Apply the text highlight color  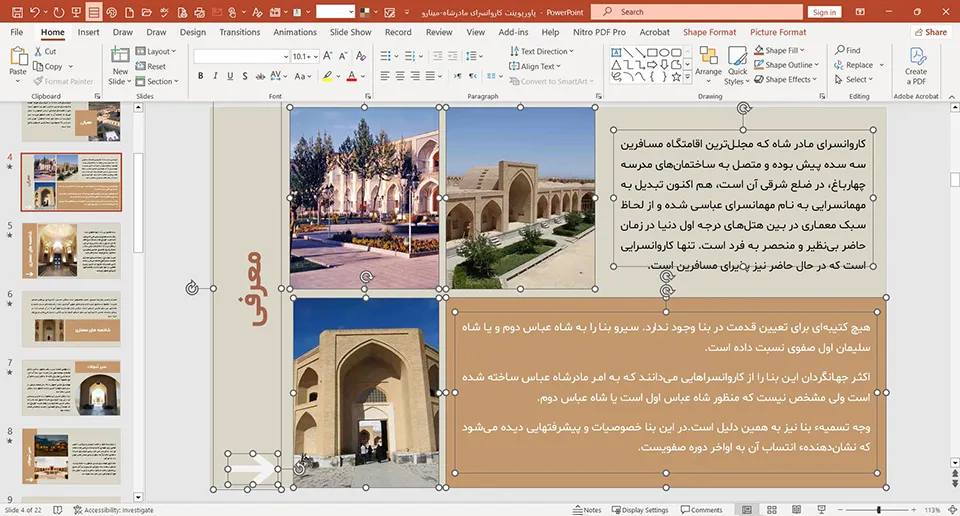coord(328,76)
